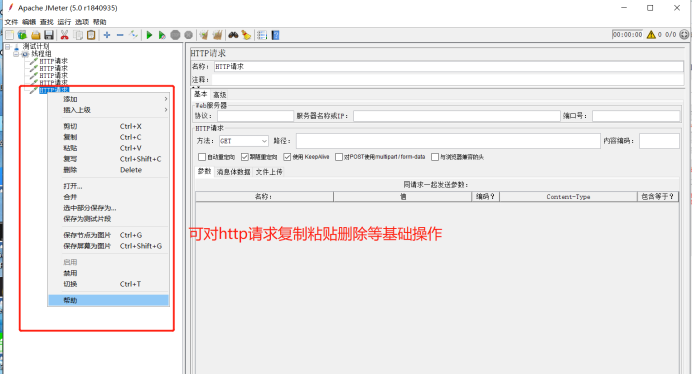Screen dimensions: 692x374
Task: Open the 选项 menu in menu bar
Action: click(82, 22)
